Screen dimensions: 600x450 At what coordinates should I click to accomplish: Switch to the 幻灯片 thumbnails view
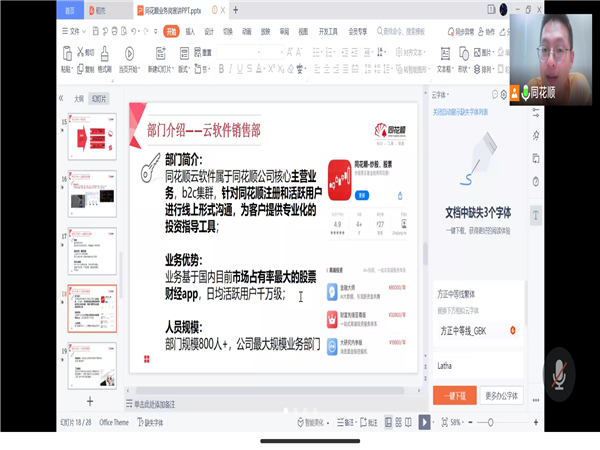(x=98, y=99)
